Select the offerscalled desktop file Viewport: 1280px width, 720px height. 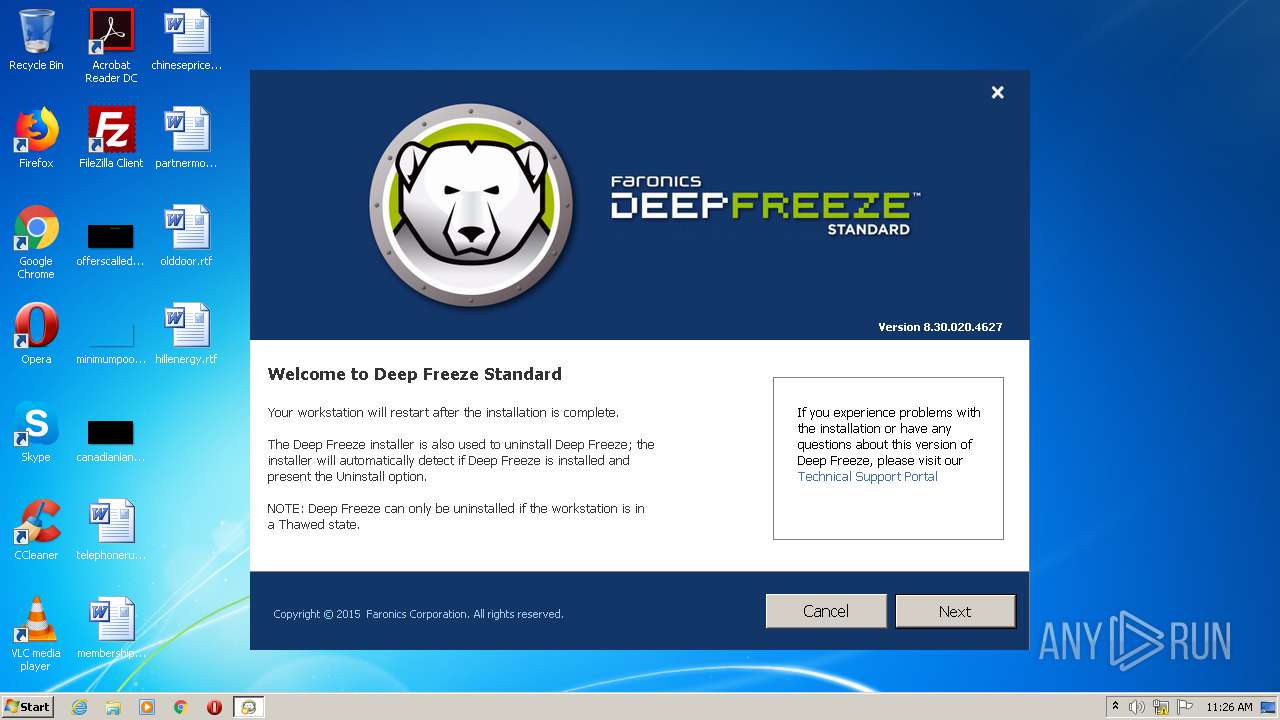tap(111, 244)
